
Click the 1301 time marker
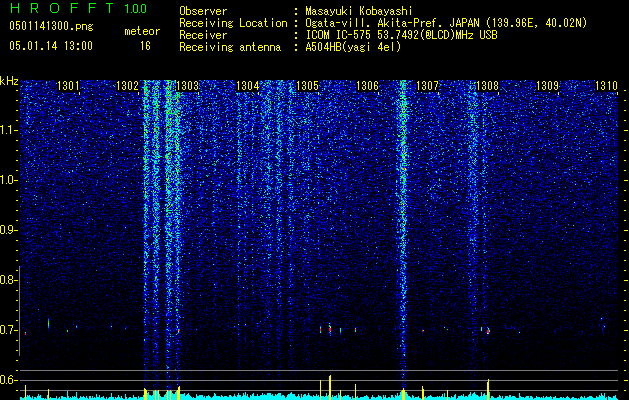pos(68,86)
